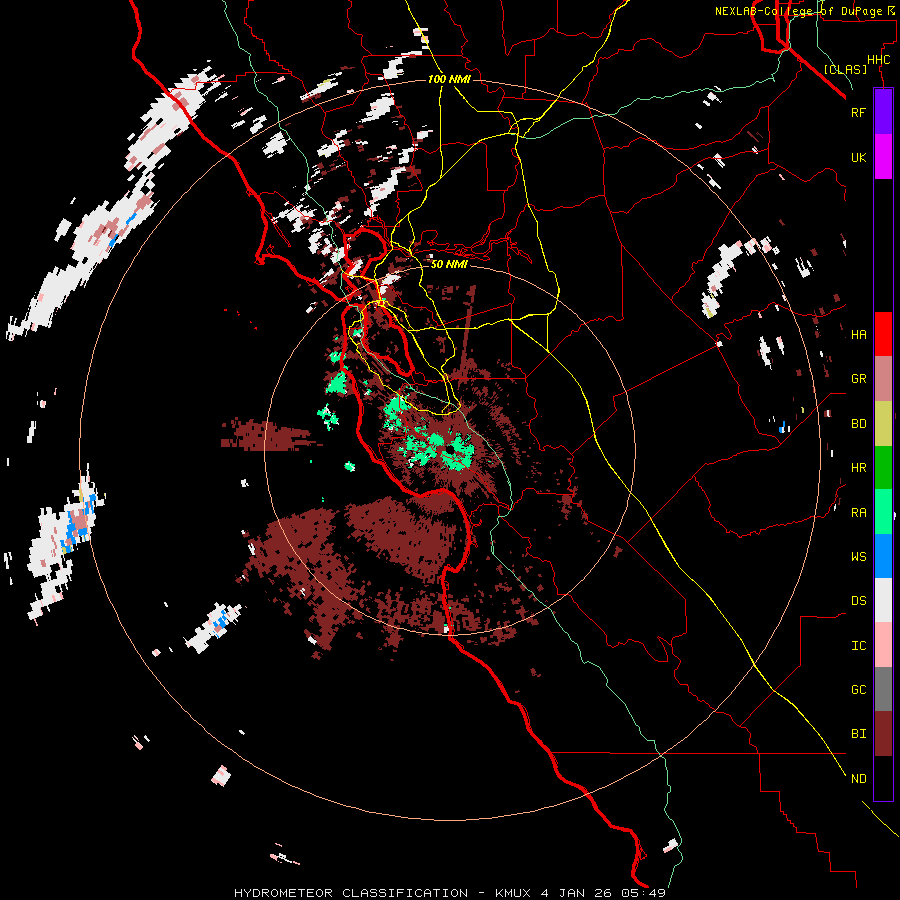This screenshot has height=900, width=900.
Task: Click the gray GC legend swatch
Action: click(x=883, y=689)
